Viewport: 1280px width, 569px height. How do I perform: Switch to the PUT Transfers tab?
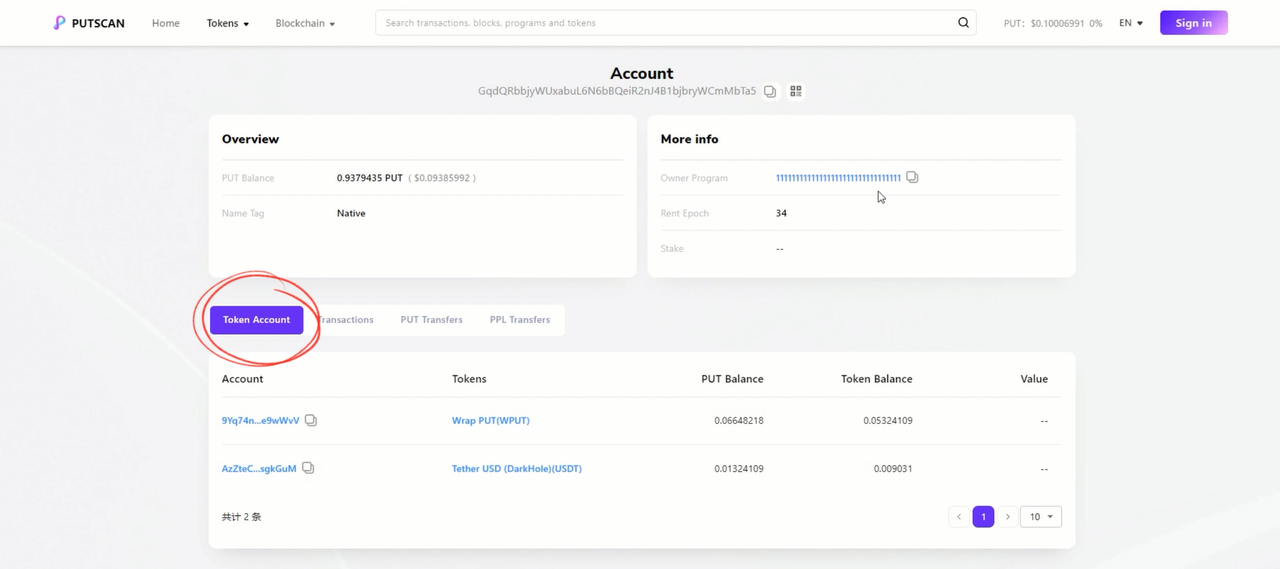click(x=431, y=320)
